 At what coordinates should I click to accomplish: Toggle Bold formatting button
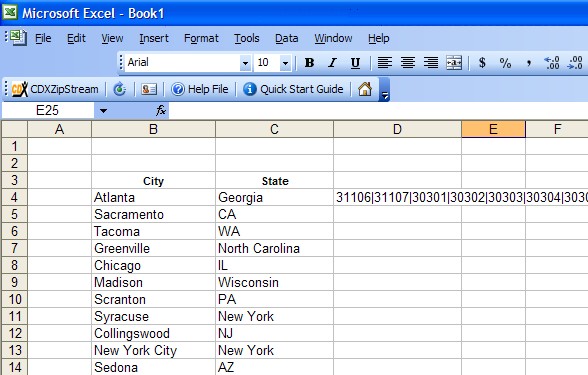pyautogui.click(x=309, y=63)
